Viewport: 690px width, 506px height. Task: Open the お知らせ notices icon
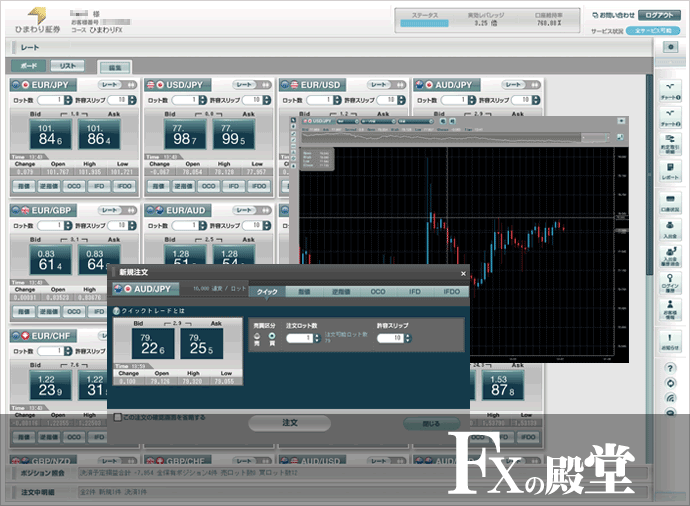click(x=670, y=341)
